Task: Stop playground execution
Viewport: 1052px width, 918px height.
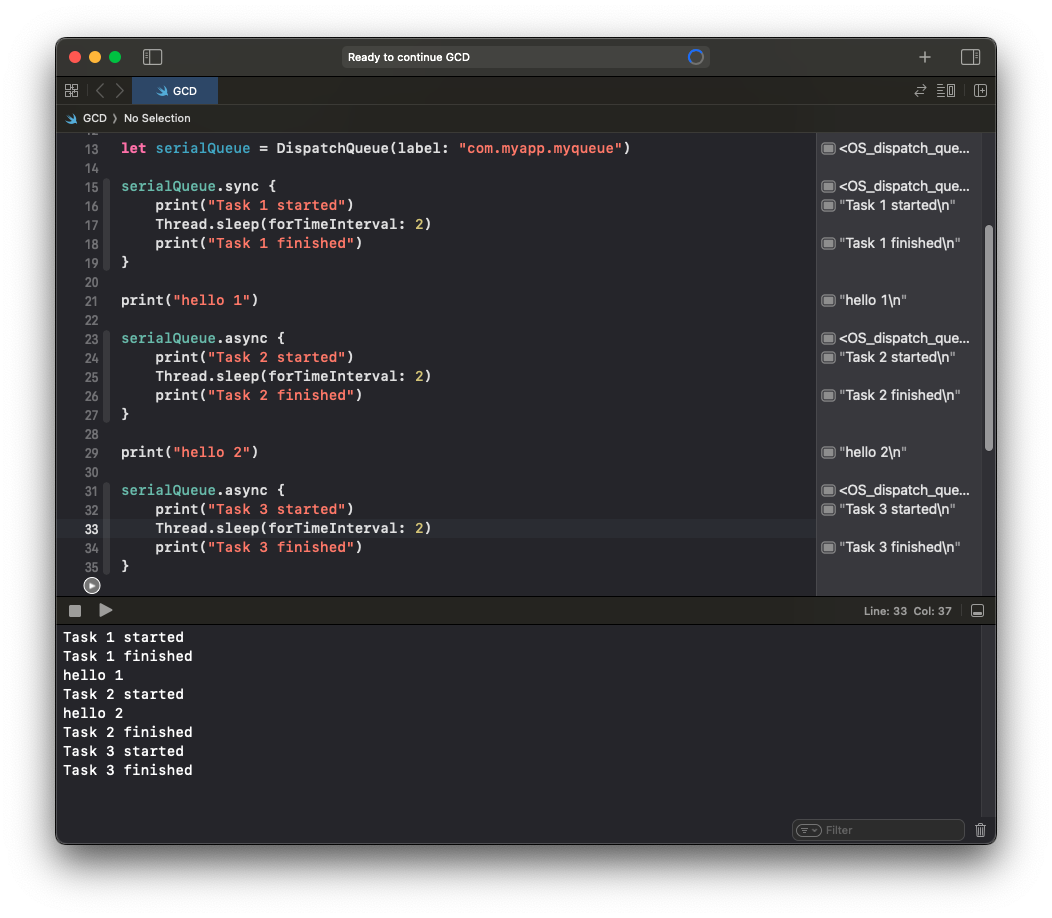Action: 75,611
